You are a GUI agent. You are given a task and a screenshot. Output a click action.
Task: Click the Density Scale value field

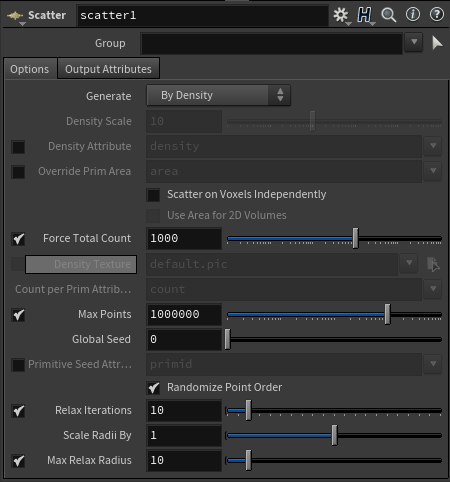[x=184, y=122]
